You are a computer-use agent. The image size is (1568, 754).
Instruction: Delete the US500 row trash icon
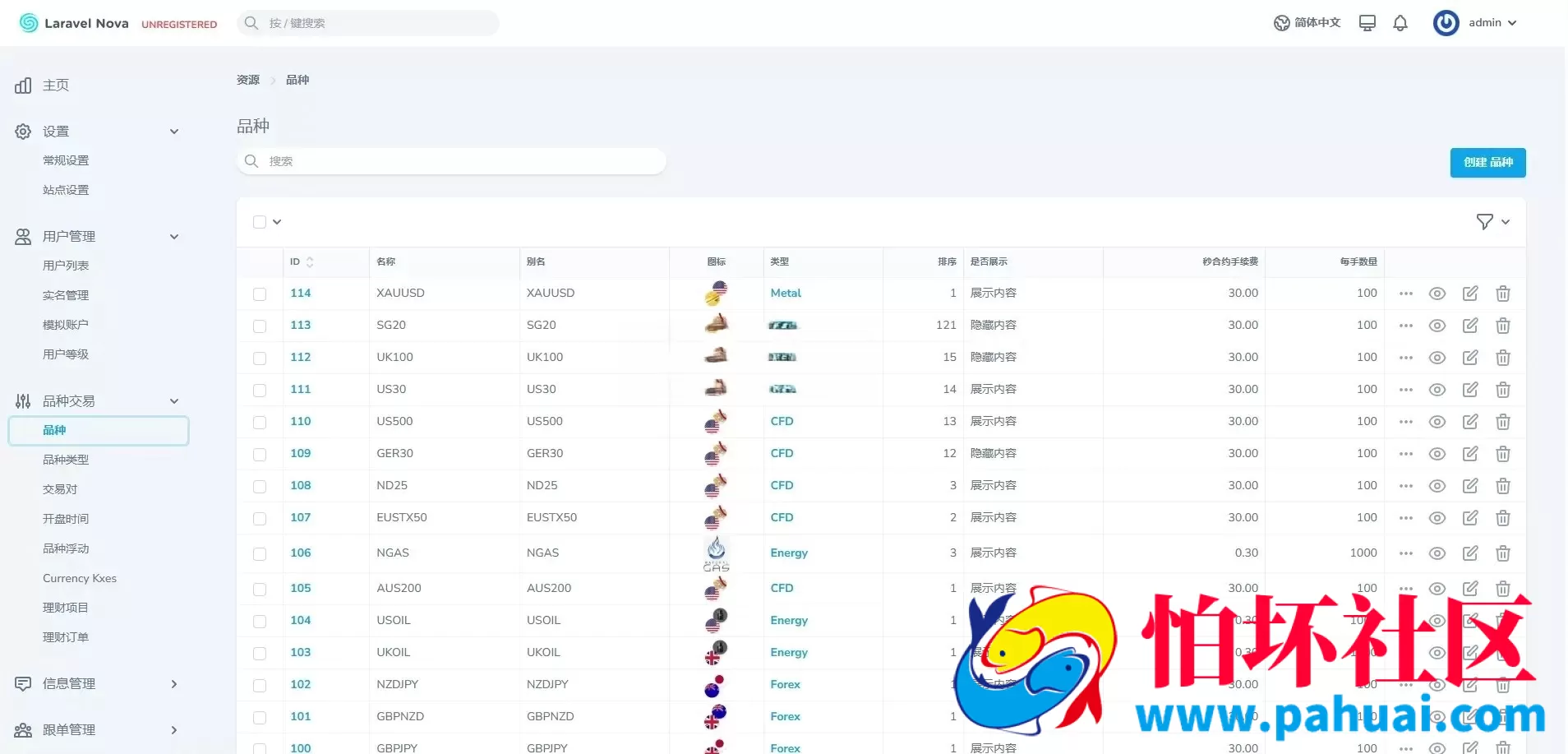1503,422
